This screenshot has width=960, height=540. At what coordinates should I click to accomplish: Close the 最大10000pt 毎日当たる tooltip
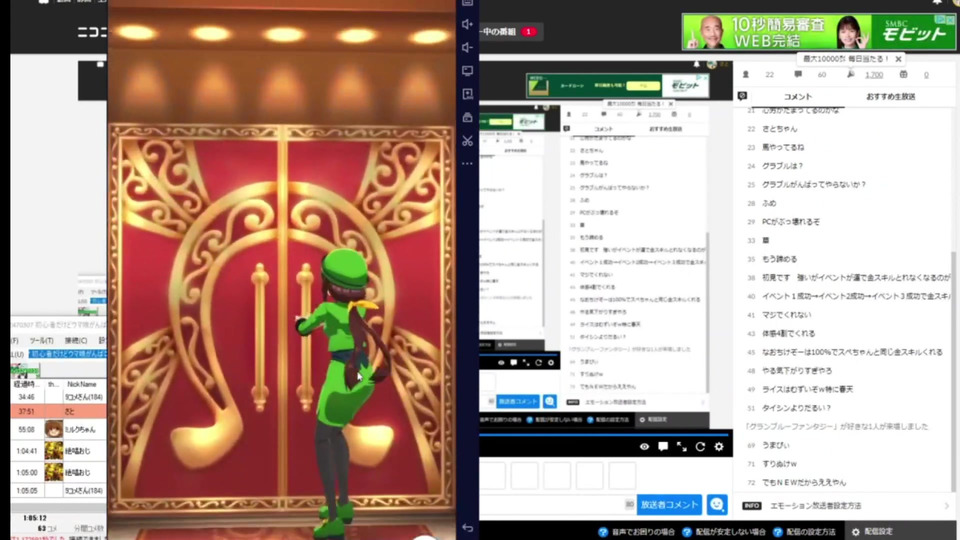[898, 59]
